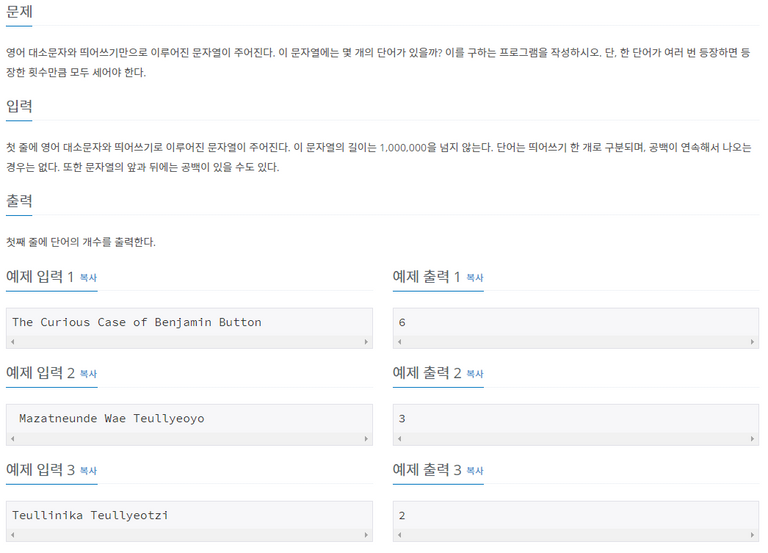Viewport: 768px width, 553px height.
Task: Click left scroll arrow of example input 3
Action: (x=13, y=535)
